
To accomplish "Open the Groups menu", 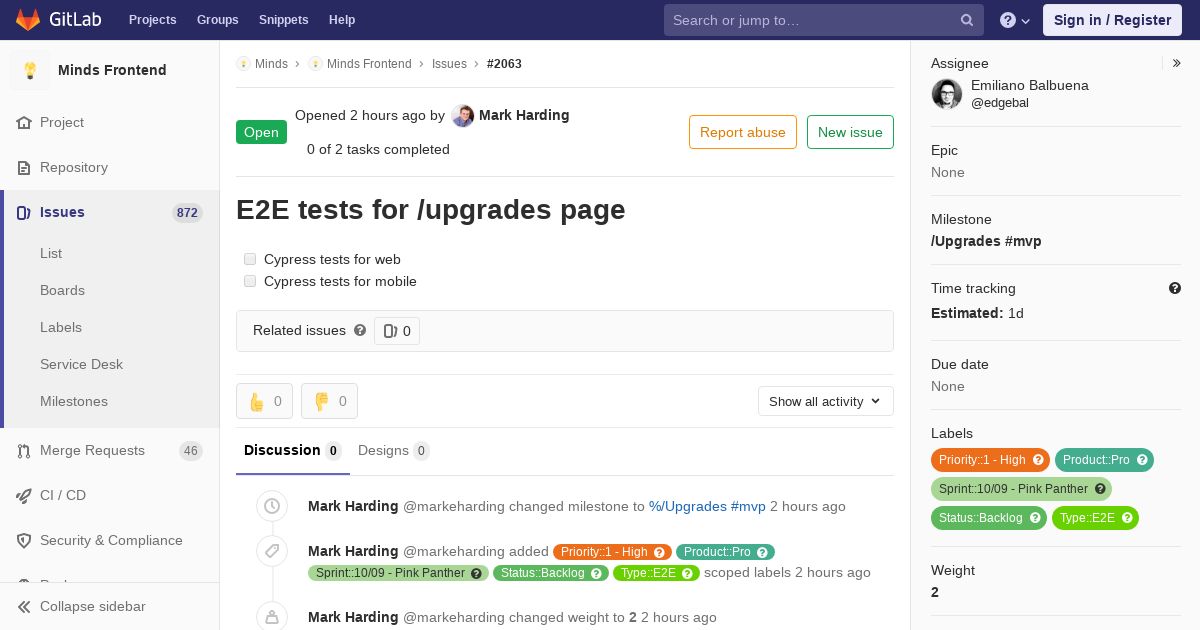I will tap(217, 20).
